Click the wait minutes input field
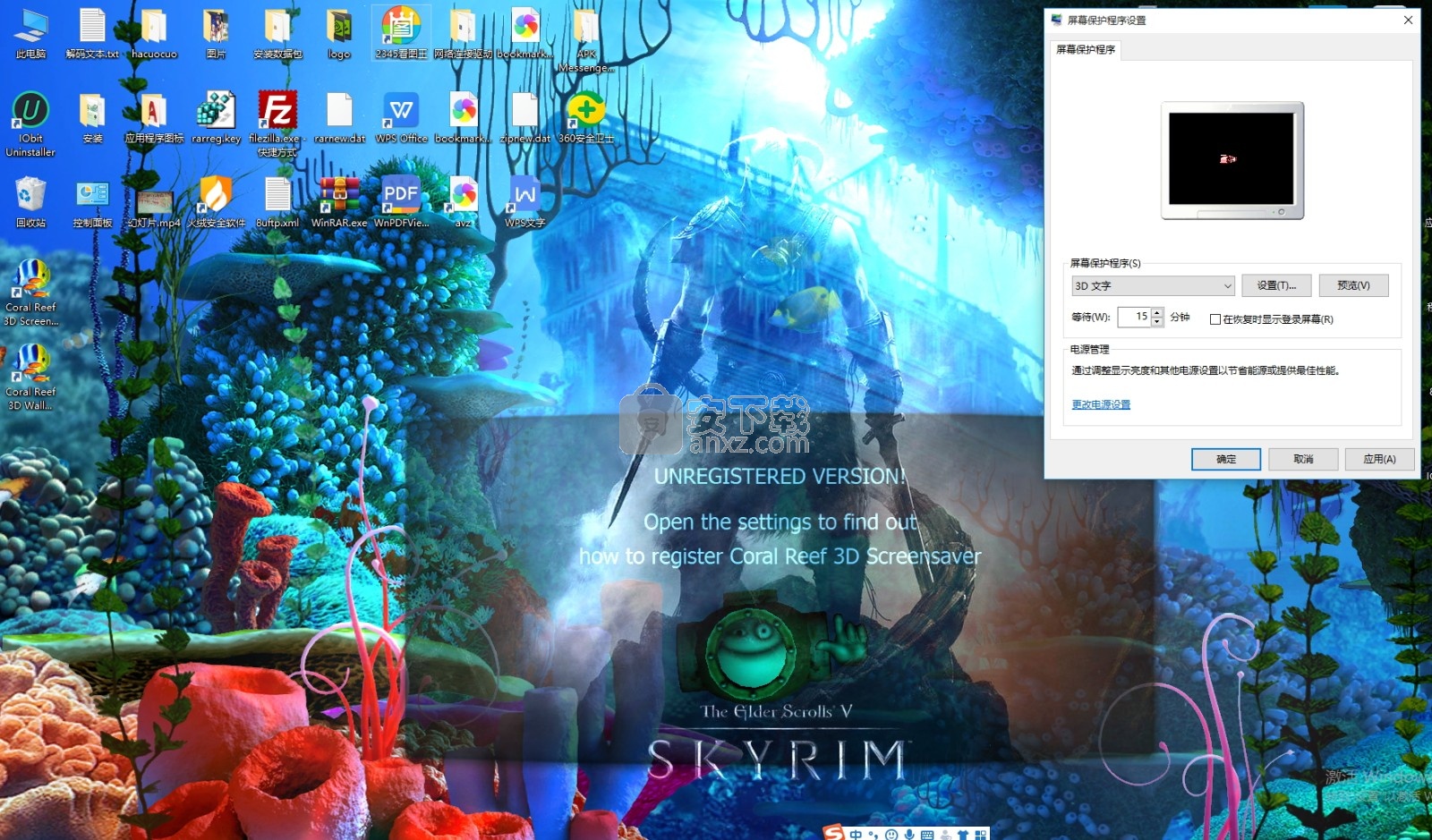 coord(1134,317)
